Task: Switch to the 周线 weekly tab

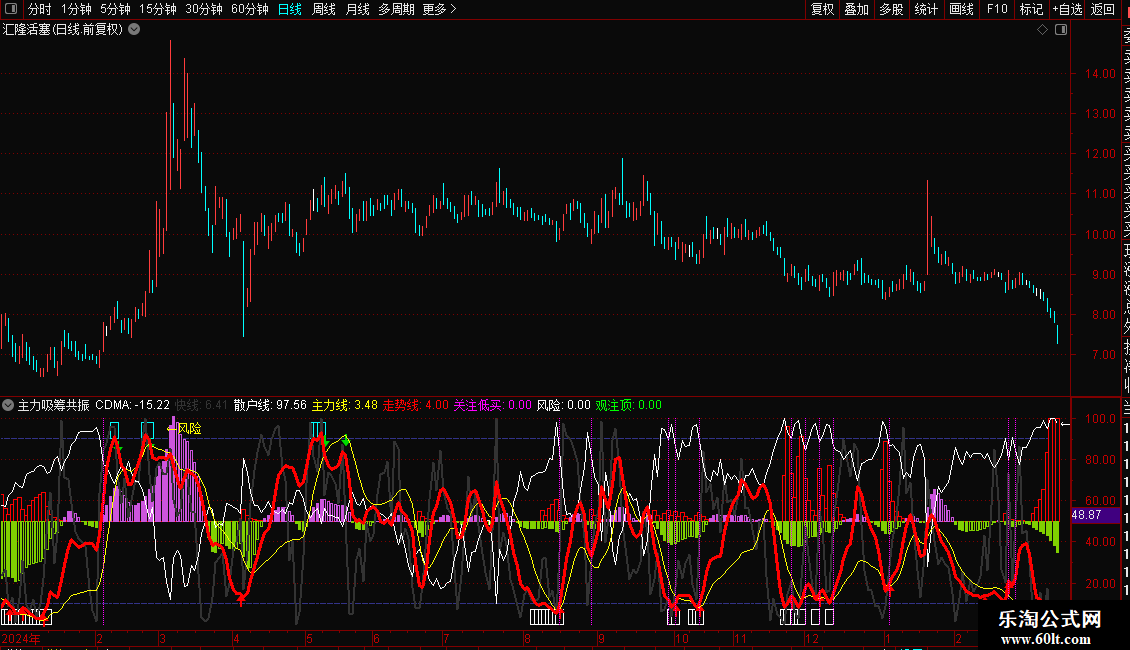Action: pos(324,9)
